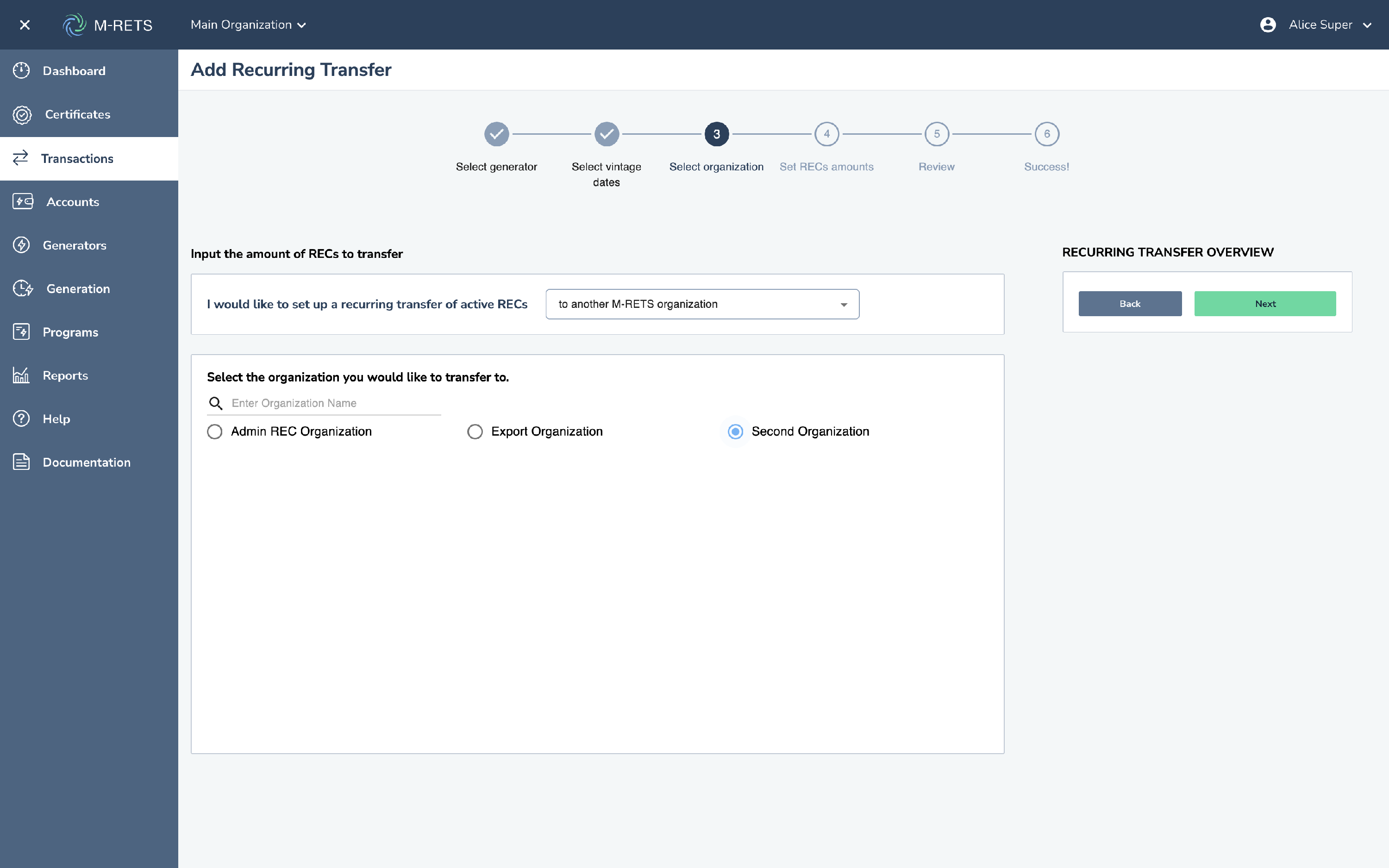Open Transactions in the sidebar

click(x=77, y=158)
